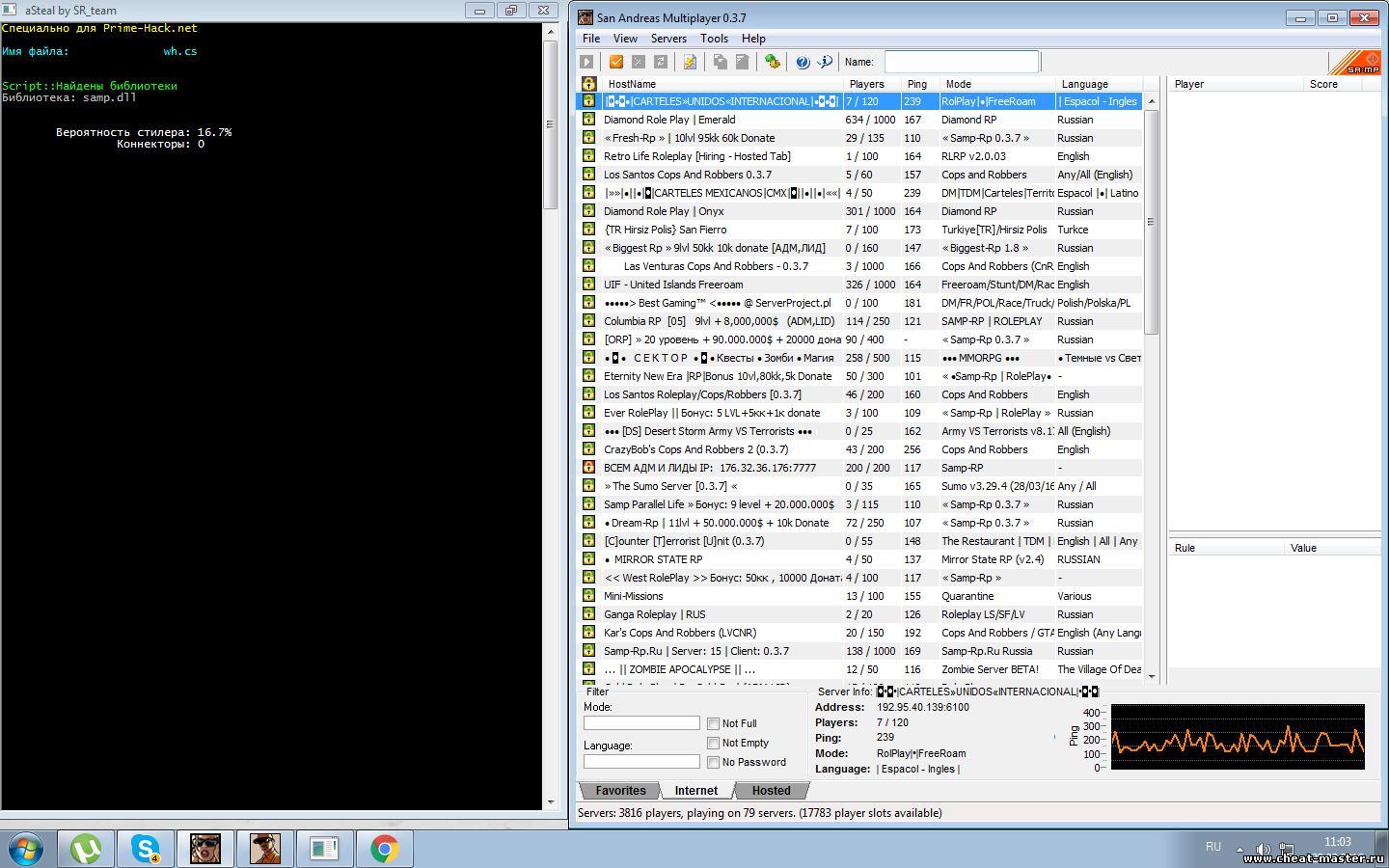Click the aSteal window scrollbar down arrow

[x=551, y=801]
